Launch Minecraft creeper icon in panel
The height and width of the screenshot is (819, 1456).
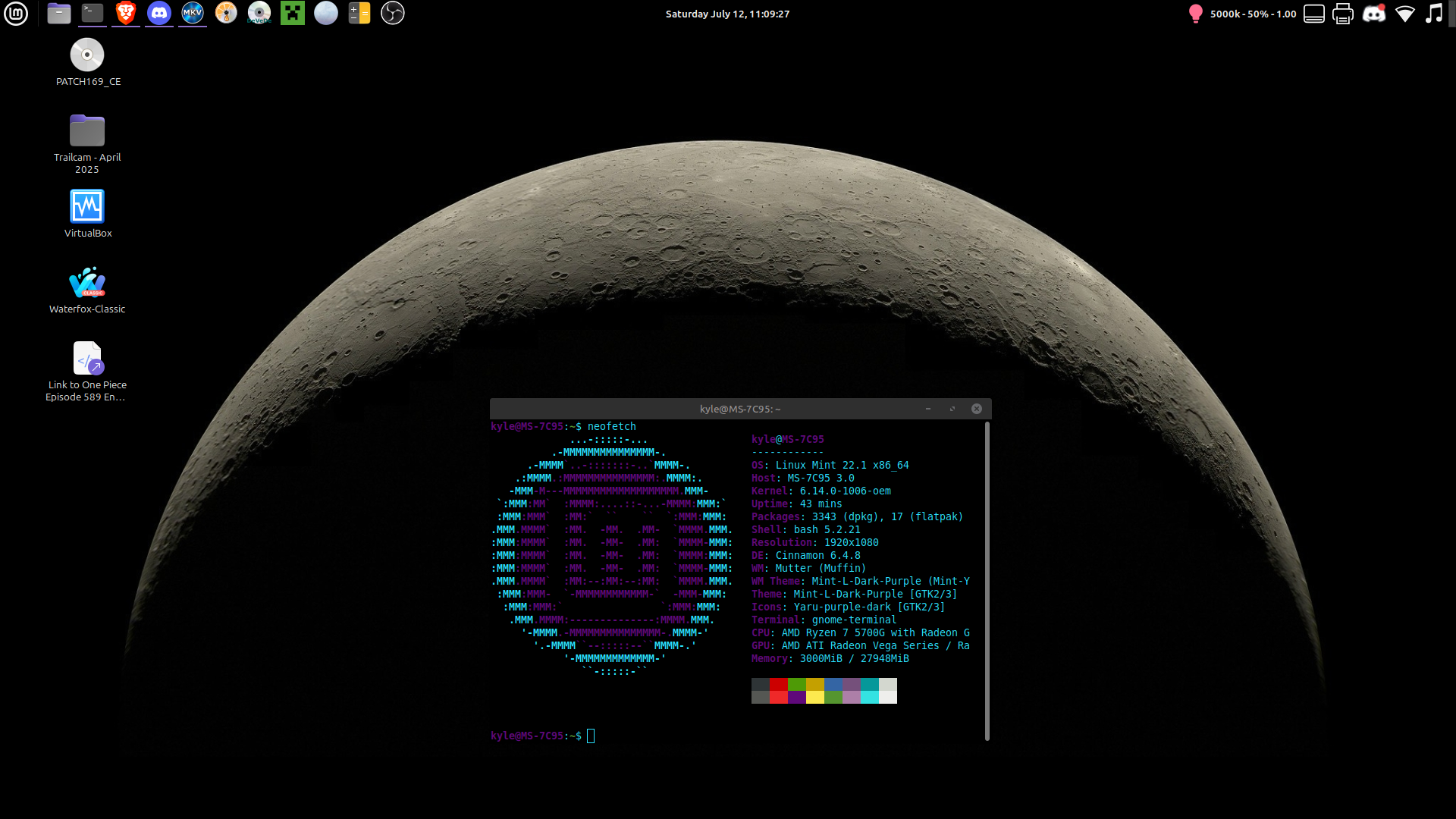click(x=293, y=13)
